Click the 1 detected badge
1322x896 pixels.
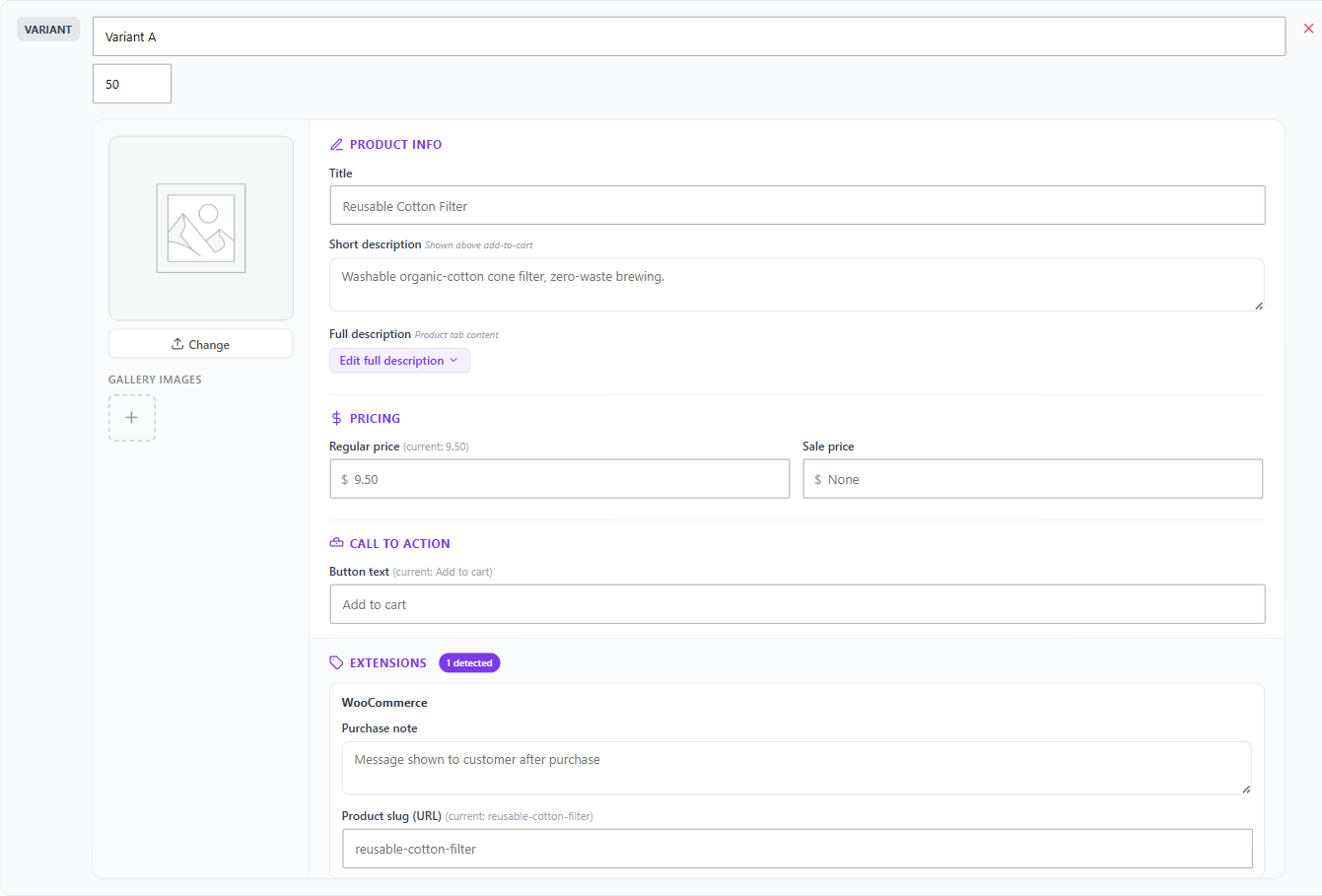tap(469, 662)
